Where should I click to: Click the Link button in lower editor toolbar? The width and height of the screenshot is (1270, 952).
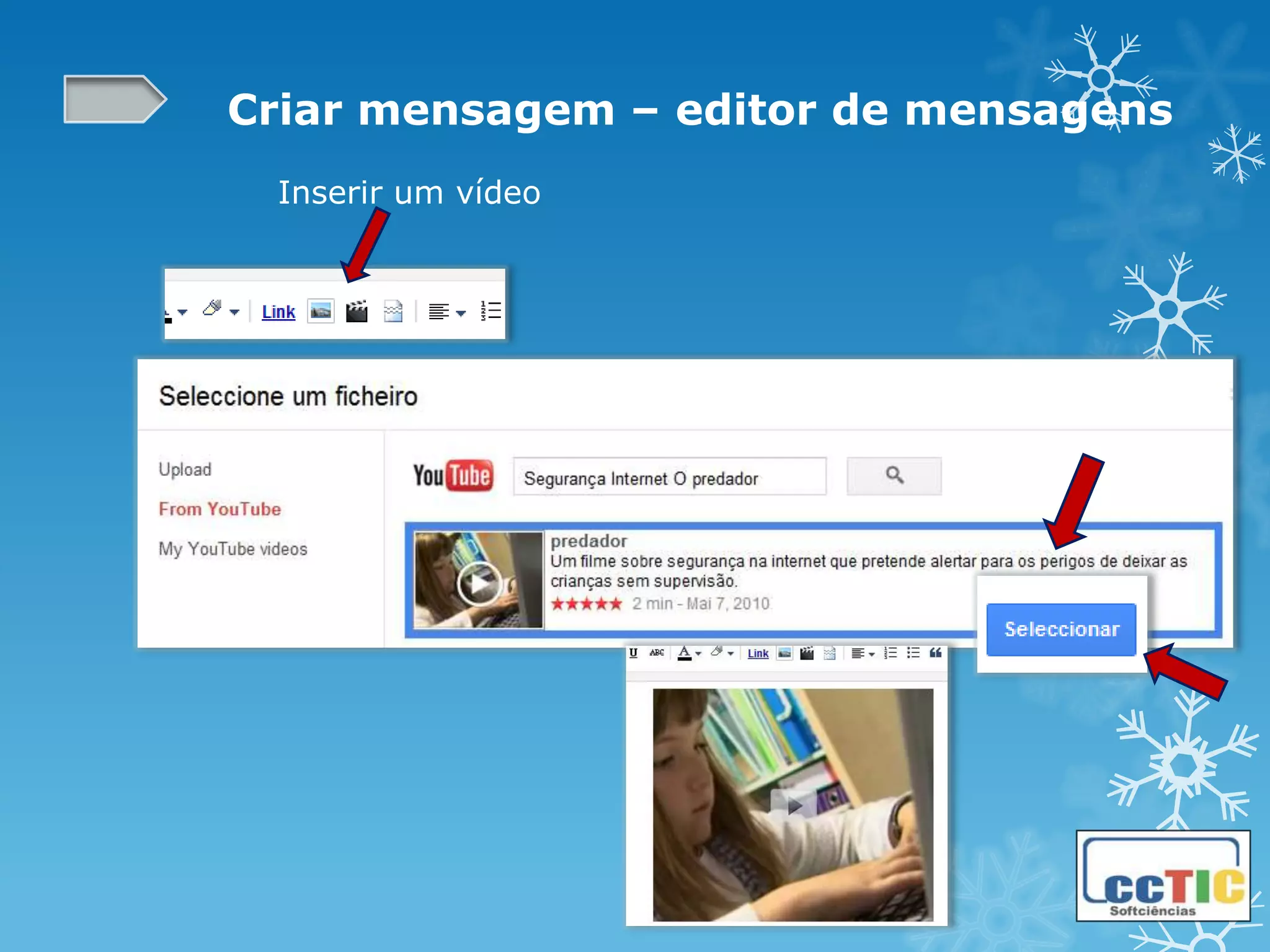[x=758, y=654]
